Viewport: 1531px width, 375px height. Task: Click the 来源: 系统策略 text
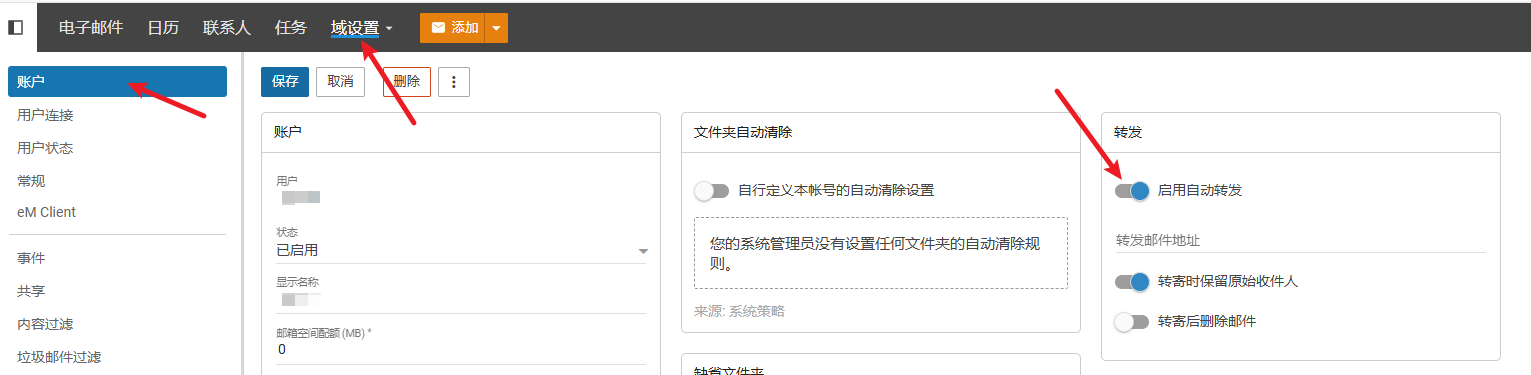point(739,311)
